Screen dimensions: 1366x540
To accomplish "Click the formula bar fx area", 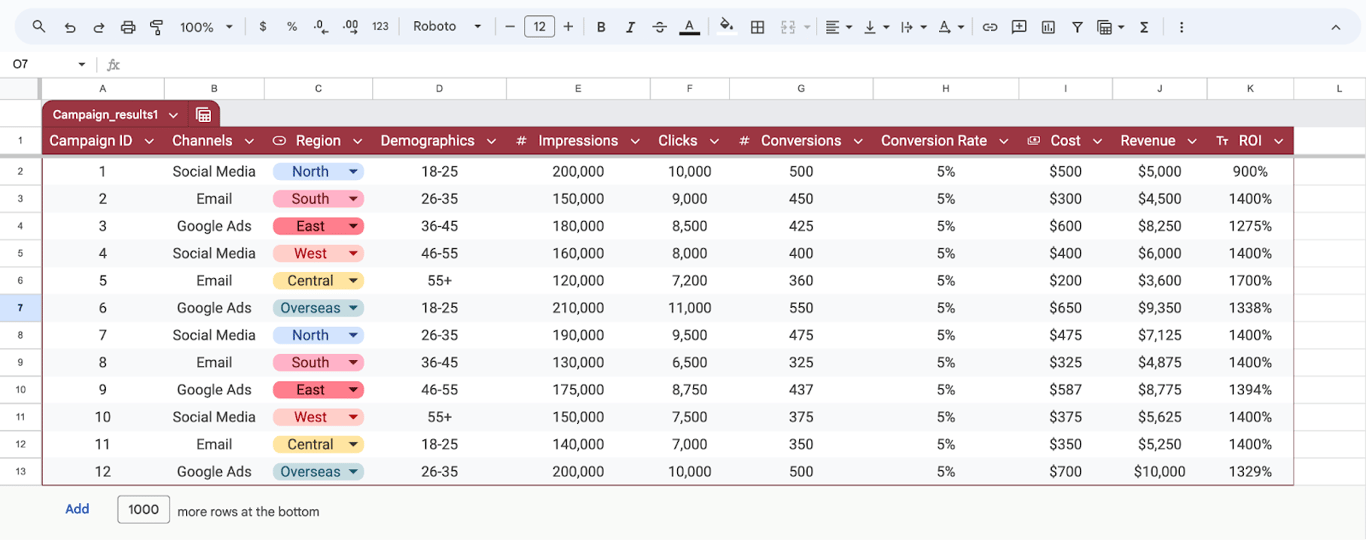I will coord(113,64).
